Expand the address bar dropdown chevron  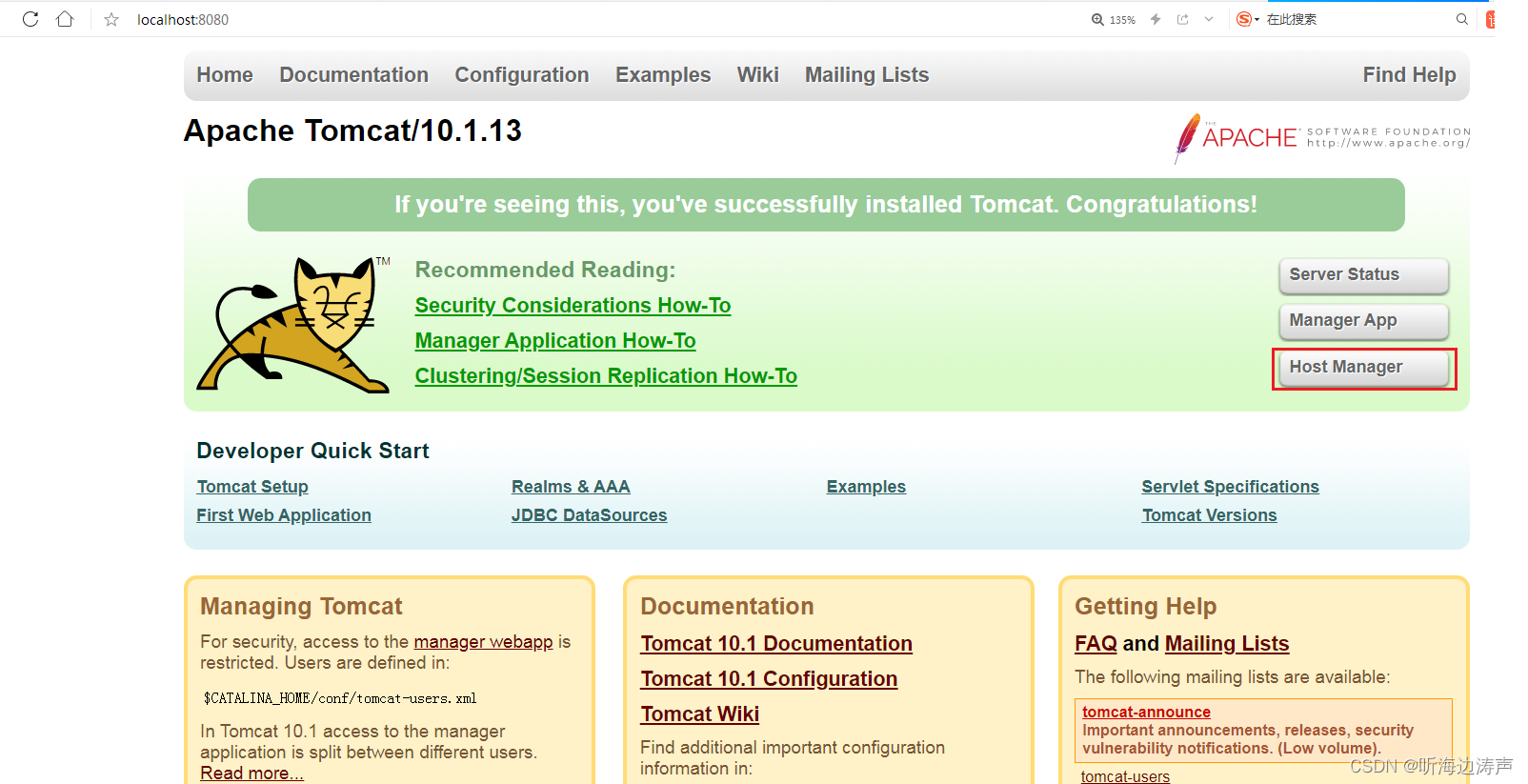(x=1209, y=19)
